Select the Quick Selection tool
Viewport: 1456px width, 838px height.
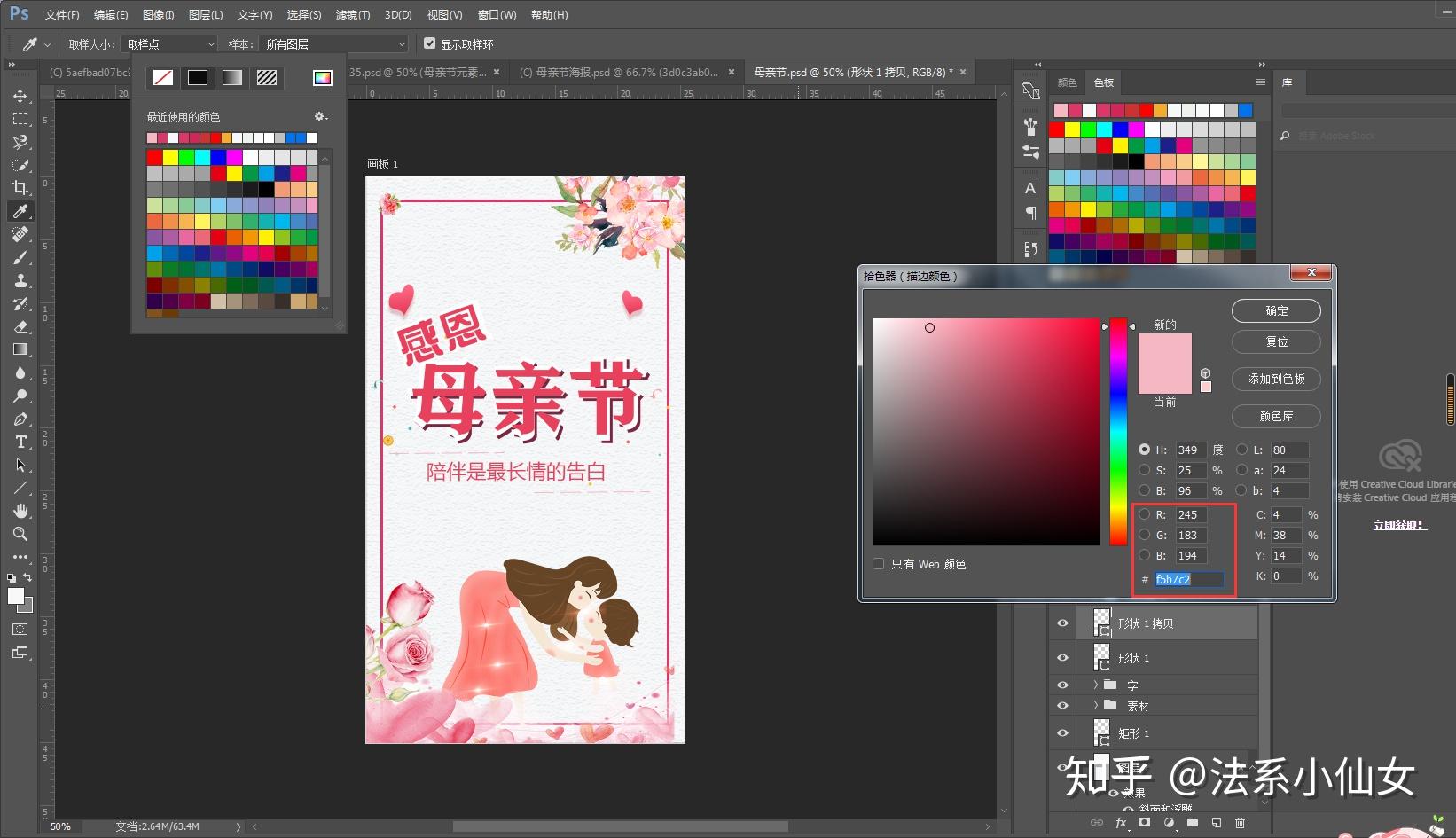point(20,165)
